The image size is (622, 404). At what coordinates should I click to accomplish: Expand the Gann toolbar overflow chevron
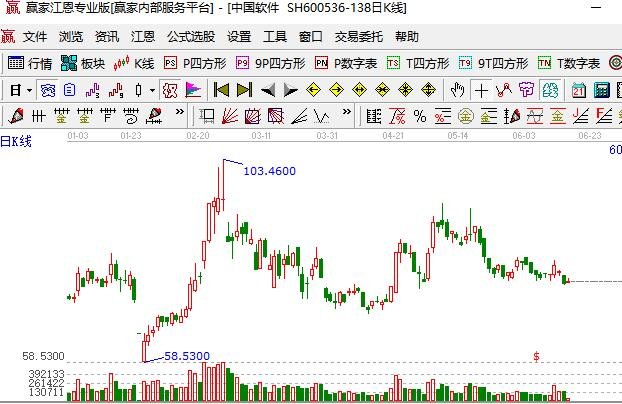347,112
